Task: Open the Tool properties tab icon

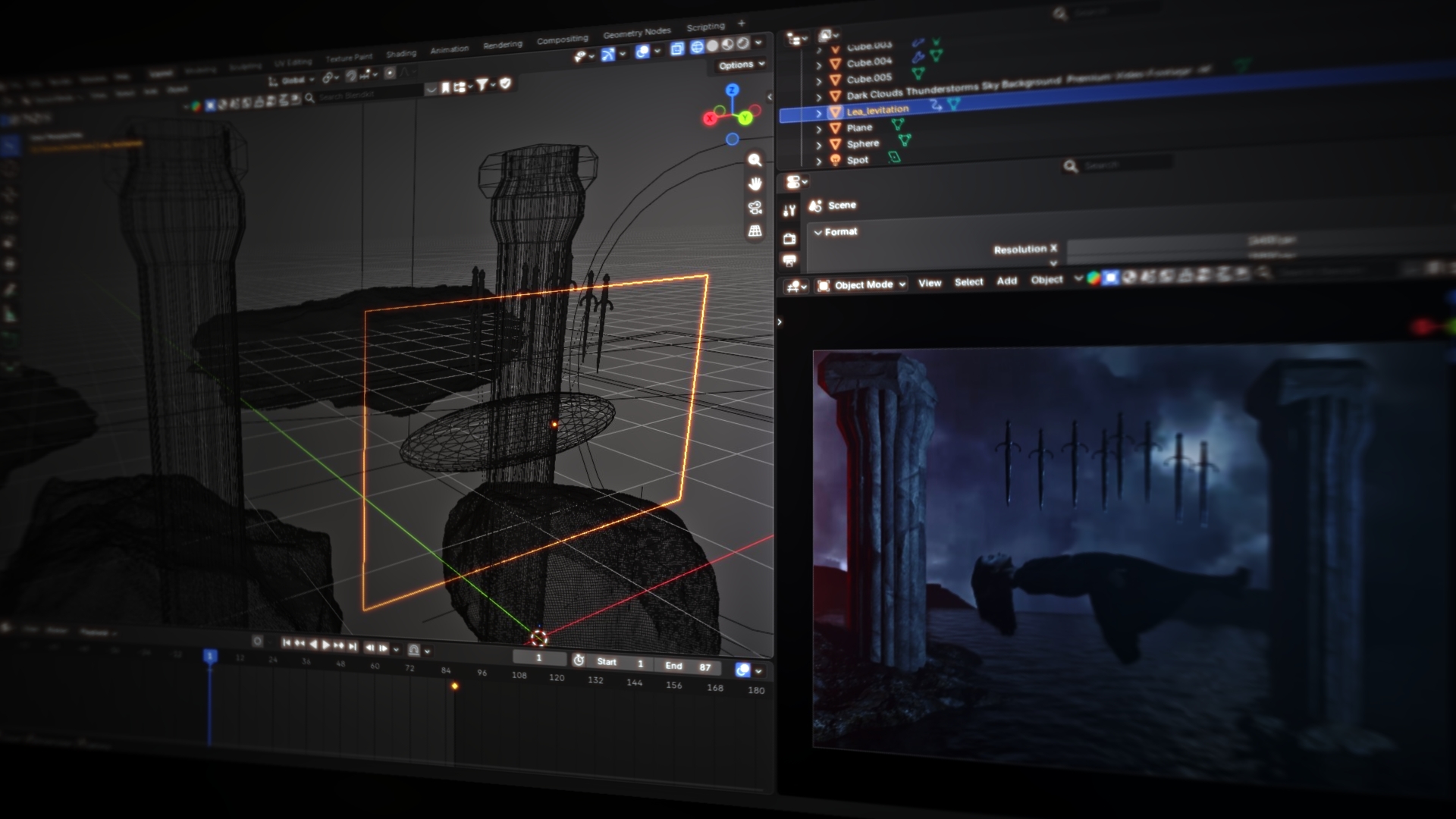Action: [x=789, y=211]
